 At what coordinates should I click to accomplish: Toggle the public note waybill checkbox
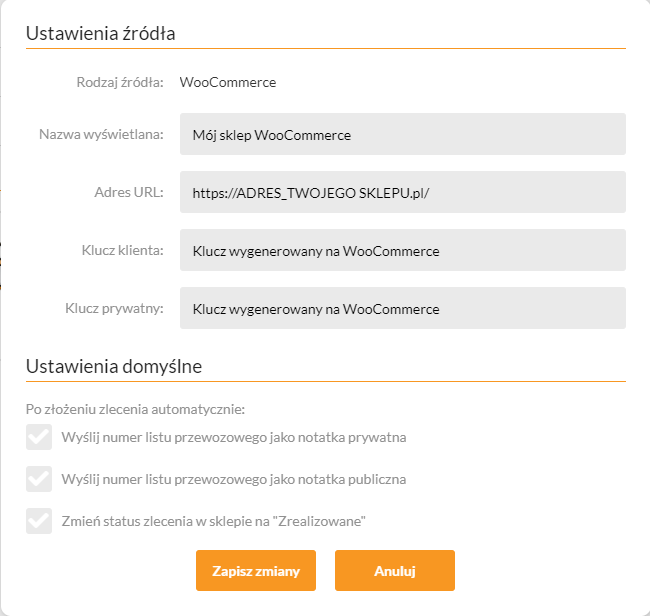39,479
